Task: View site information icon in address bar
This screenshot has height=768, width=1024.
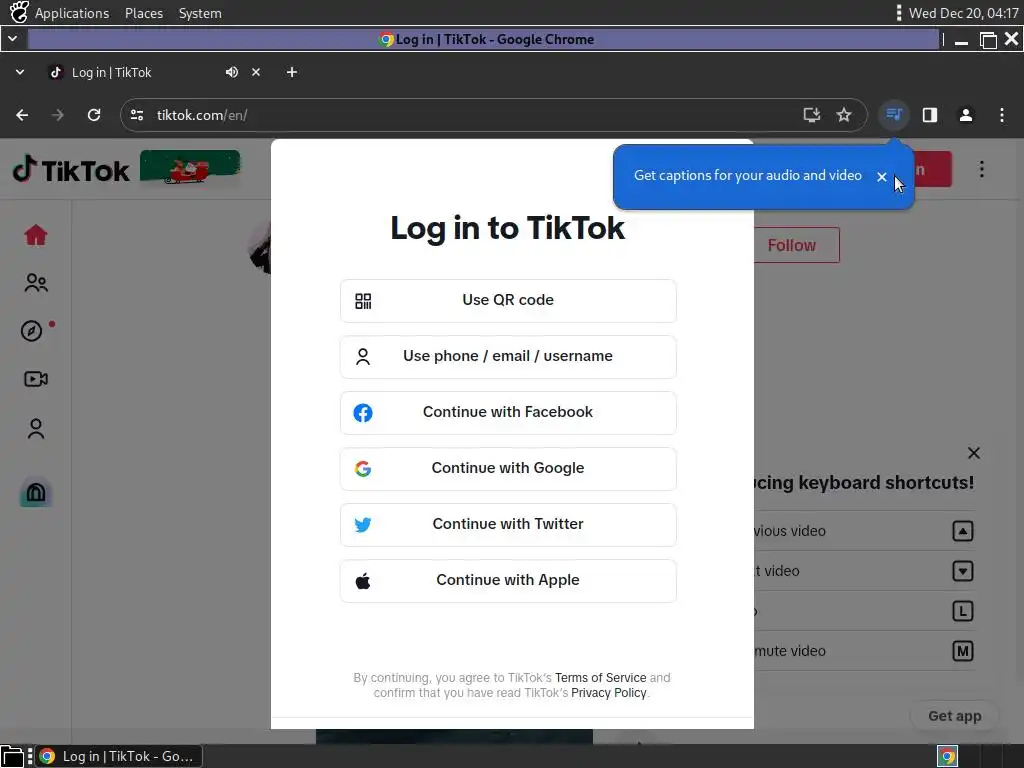Action: pos(137,115)
